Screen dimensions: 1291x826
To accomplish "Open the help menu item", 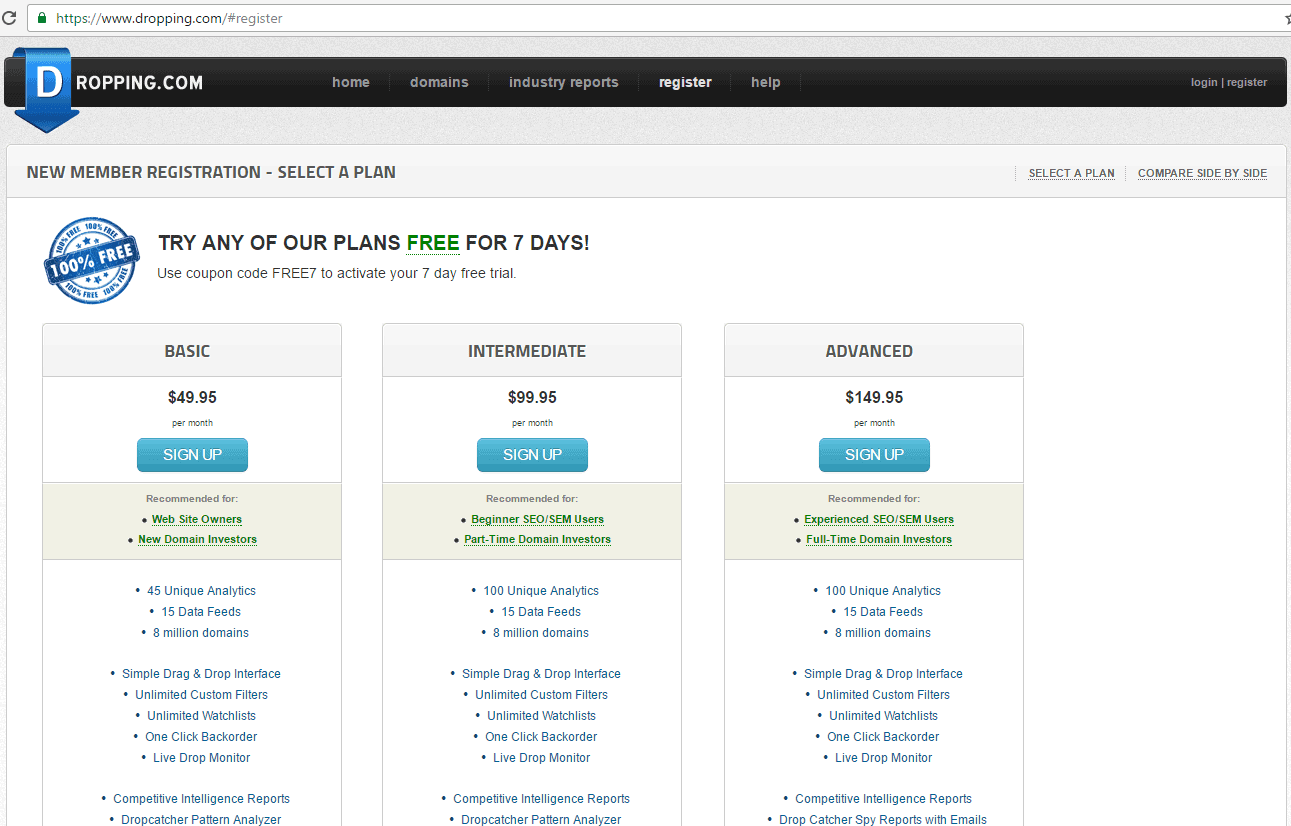I will (x=766, y=82).
